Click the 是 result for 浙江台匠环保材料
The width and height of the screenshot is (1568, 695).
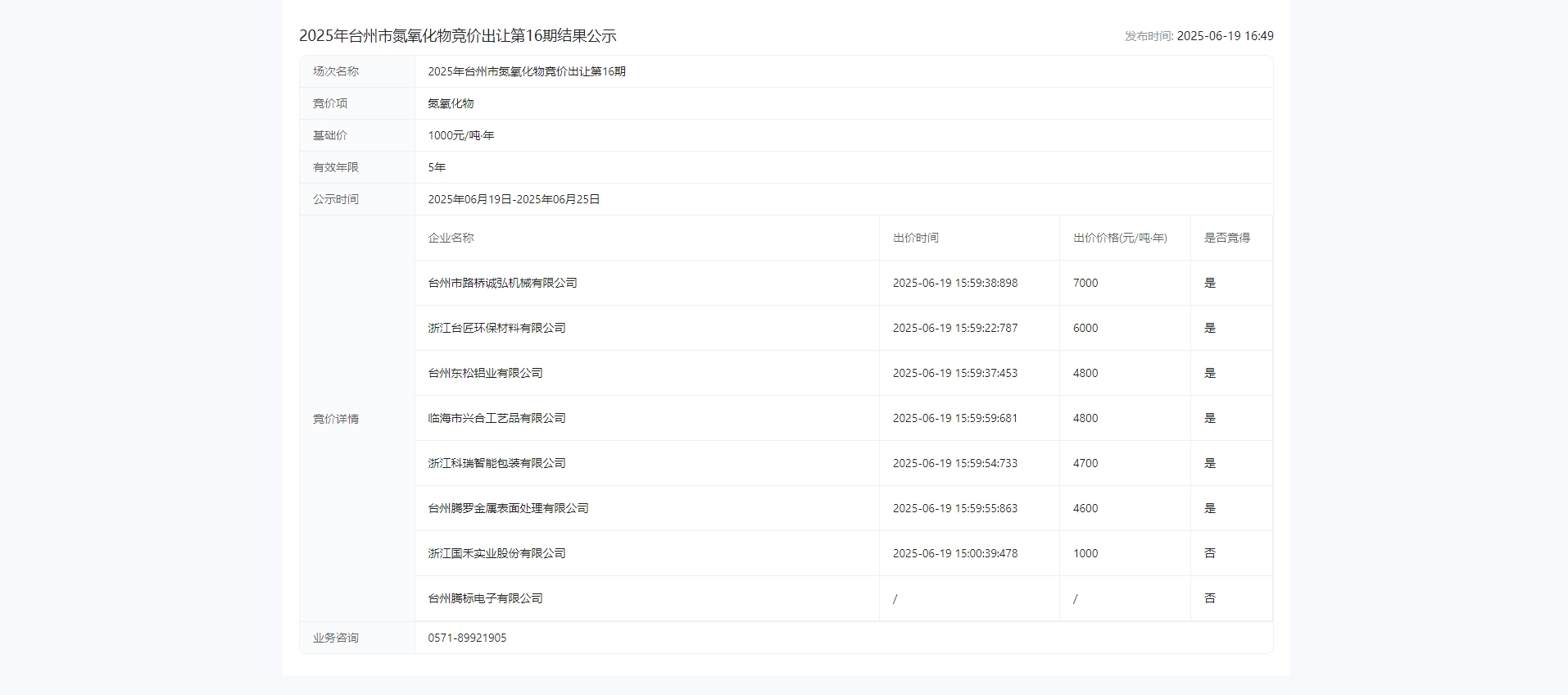[1210, 328]
